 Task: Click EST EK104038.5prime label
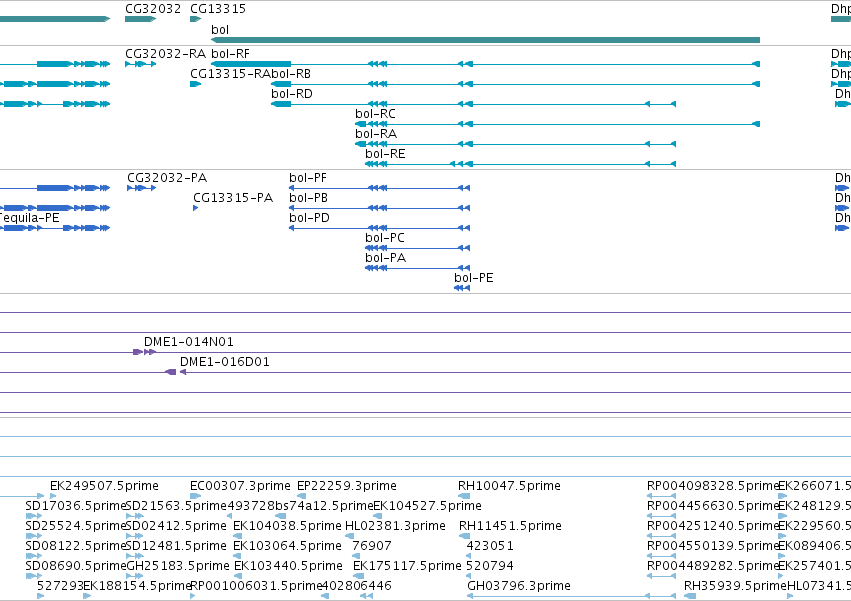click(x=288, y=526)
